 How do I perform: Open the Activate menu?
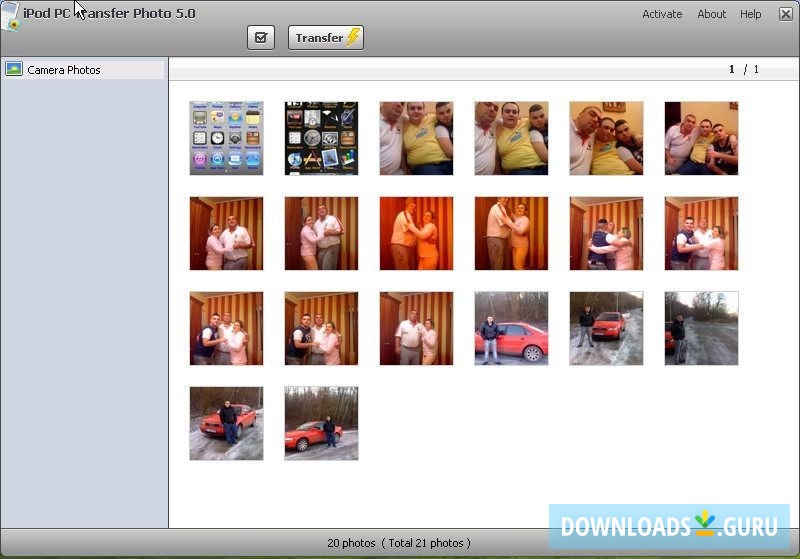(662, 14)
